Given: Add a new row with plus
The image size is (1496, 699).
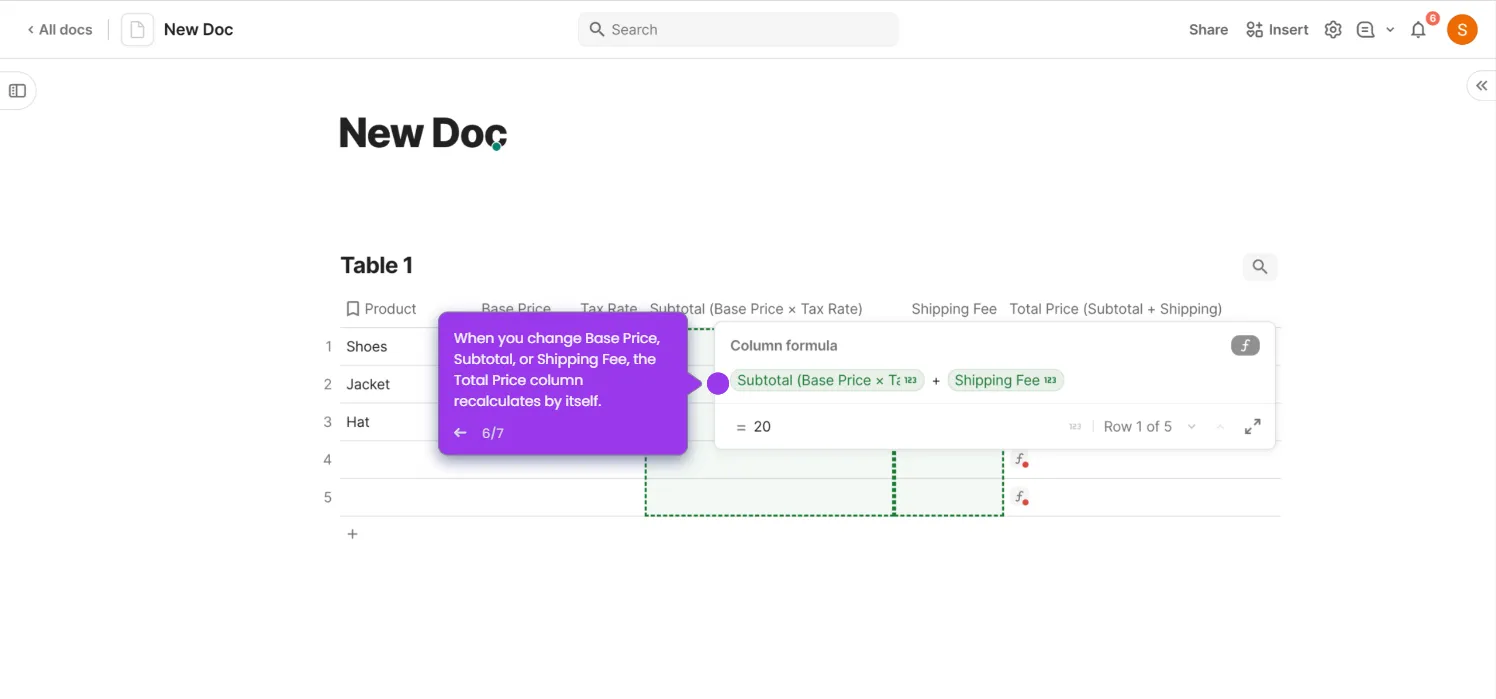Looking at the screenshot, I should (x=352, y=535).
